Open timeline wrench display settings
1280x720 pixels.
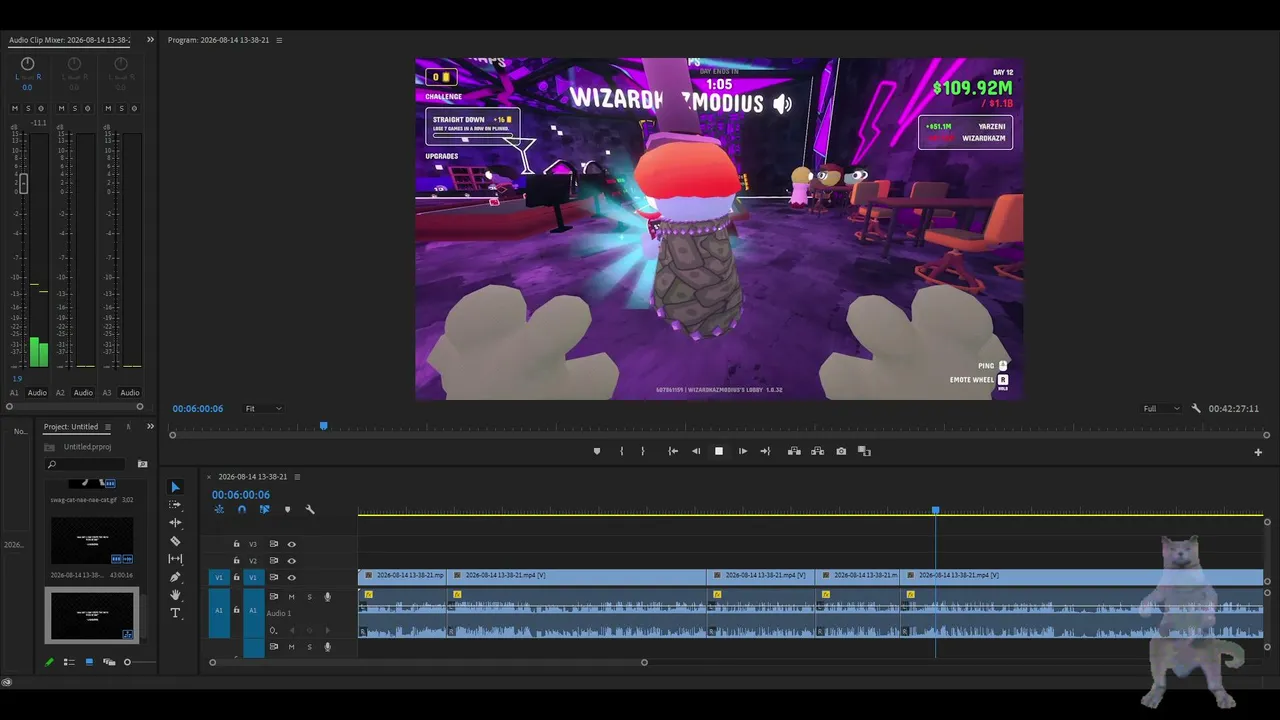click(x=310, y=509)
